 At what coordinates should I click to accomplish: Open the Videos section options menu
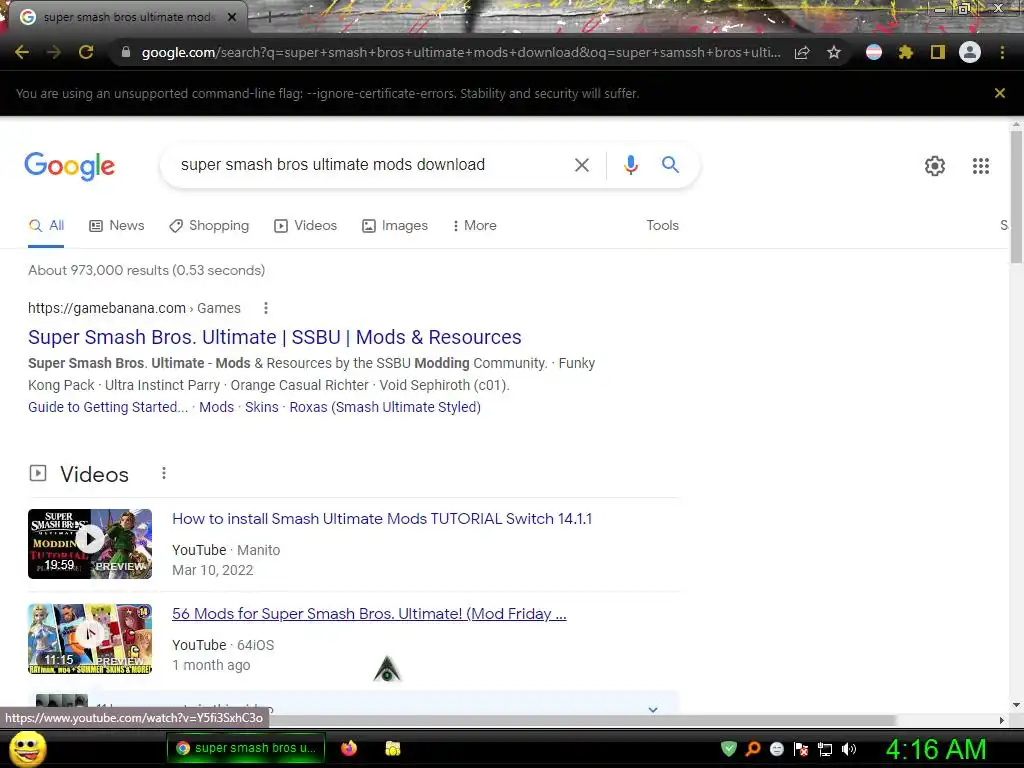[x=164, y=473]
